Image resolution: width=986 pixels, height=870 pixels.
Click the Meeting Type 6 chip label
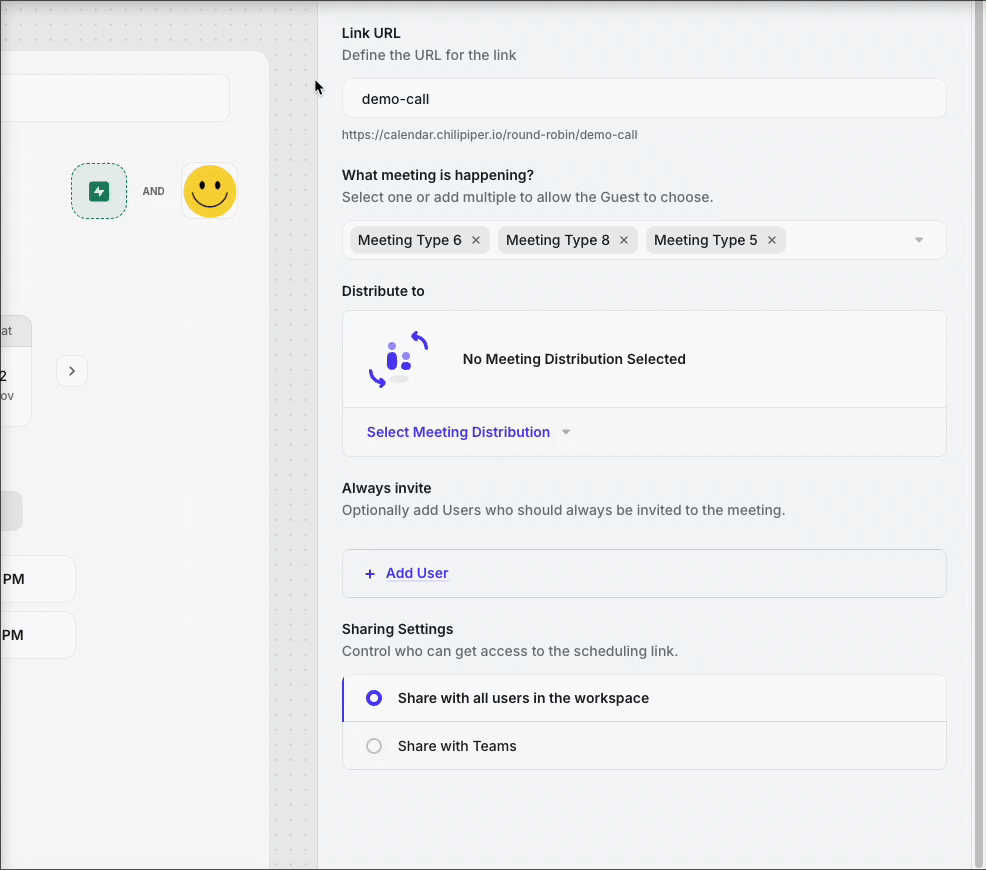410,240
